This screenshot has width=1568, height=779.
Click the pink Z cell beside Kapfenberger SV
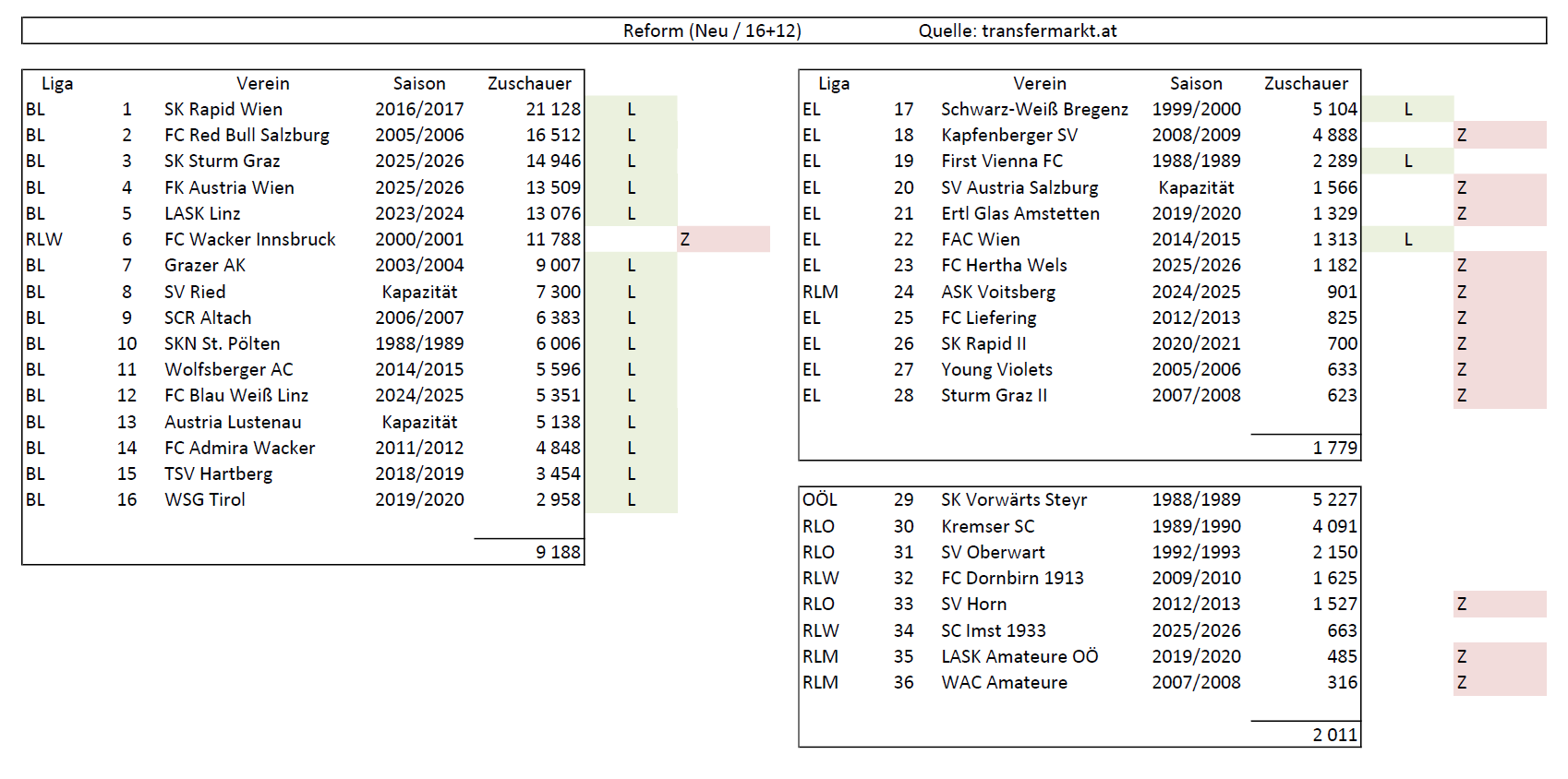click(1499, 135)
